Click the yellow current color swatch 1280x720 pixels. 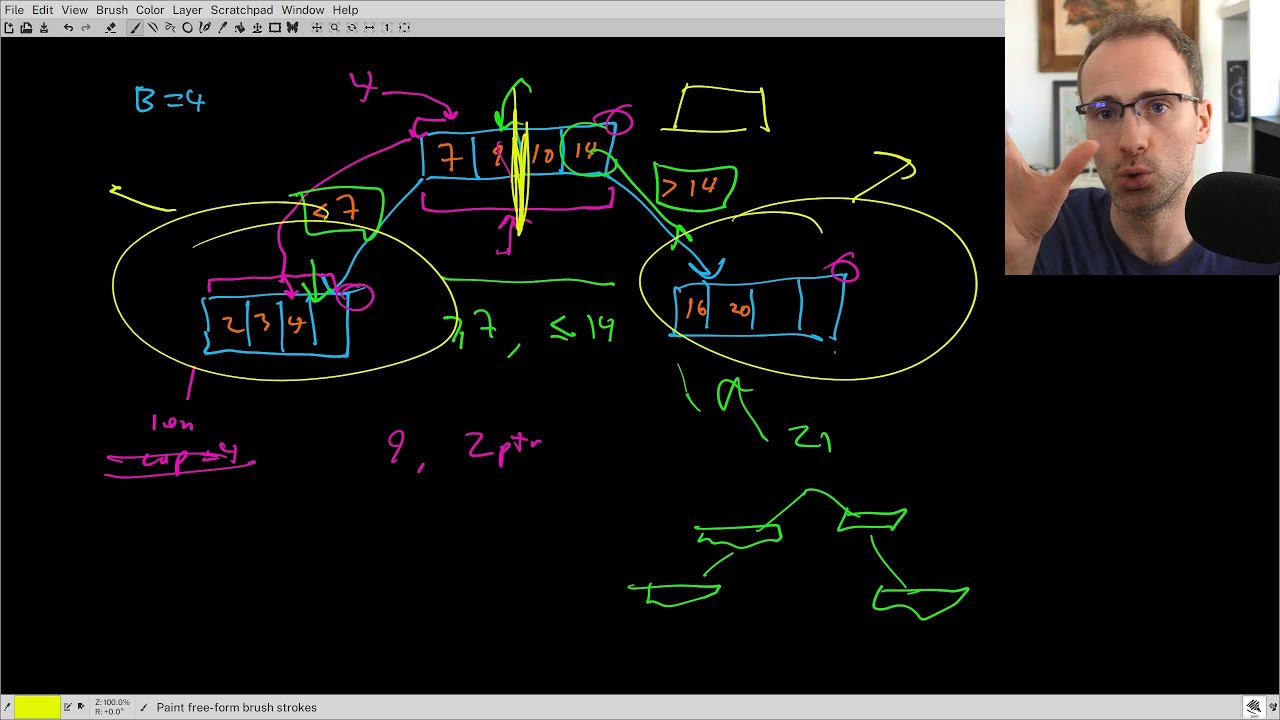(37, 707)
